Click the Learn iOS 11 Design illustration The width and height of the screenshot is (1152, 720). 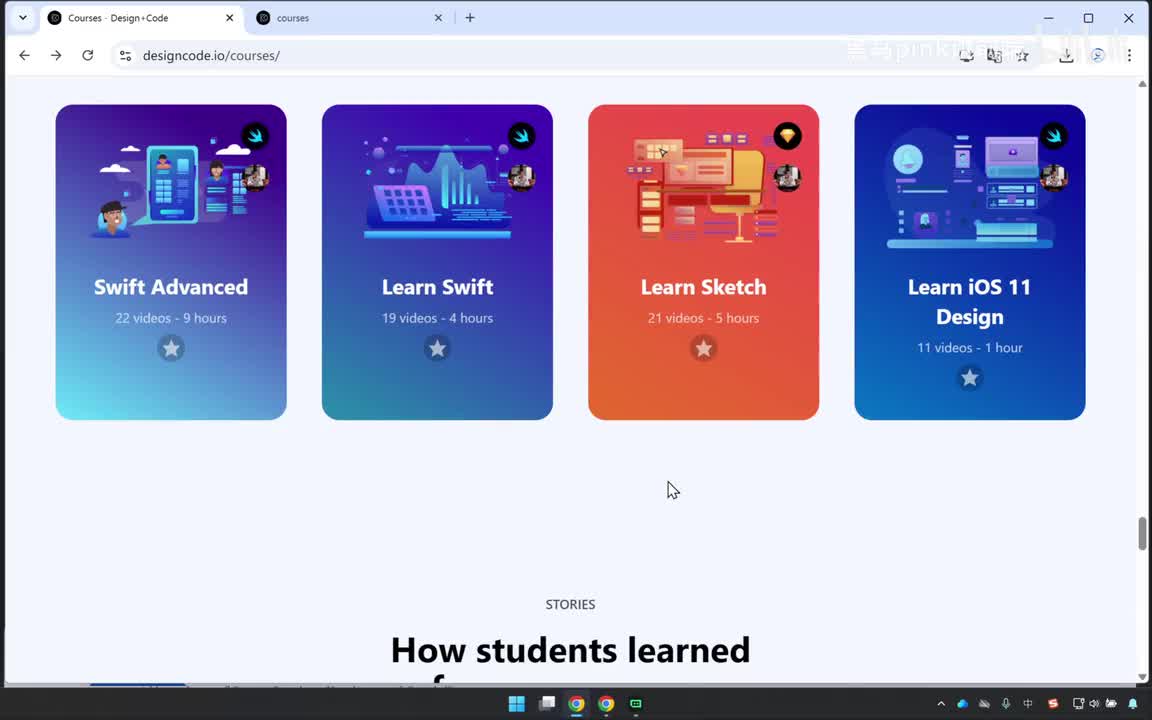(x=970, y=190)
